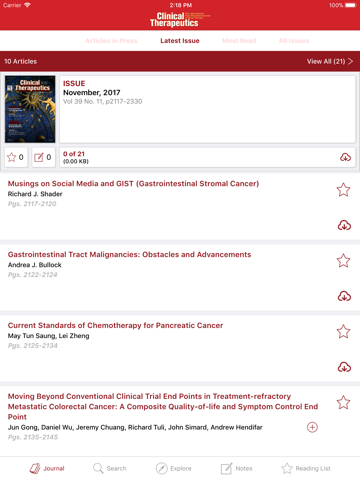Expand the author list with the plus icon

[x=312, y=427]
